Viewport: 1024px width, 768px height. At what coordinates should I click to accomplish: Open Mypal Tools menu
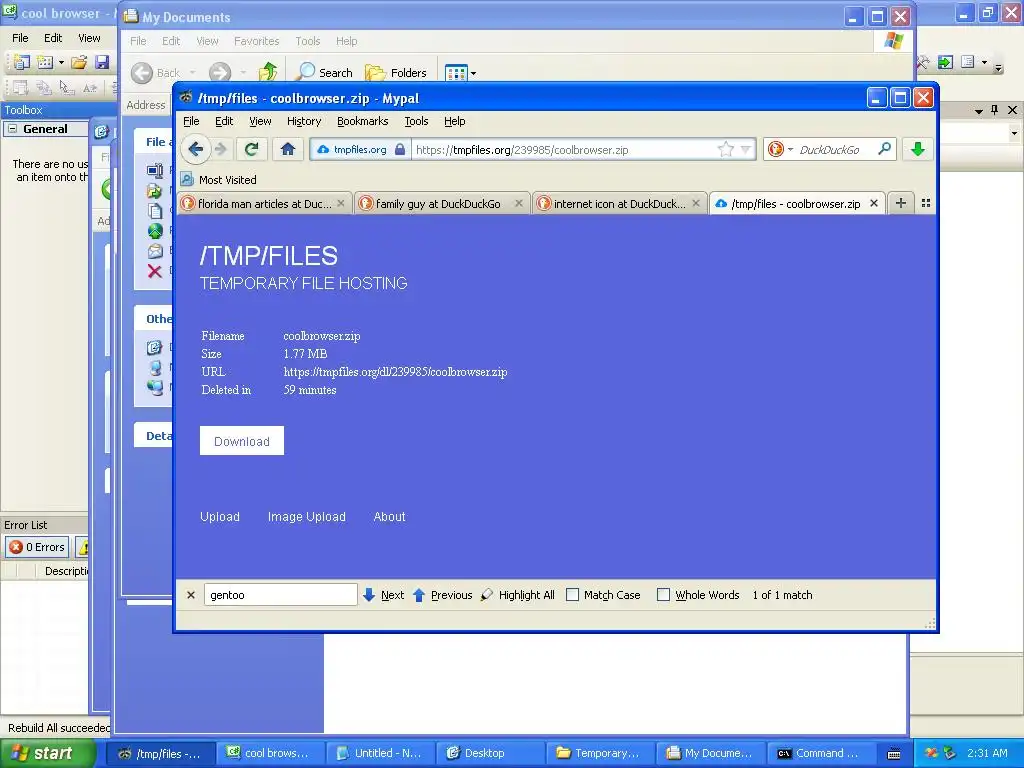click(x=416, y=121)
